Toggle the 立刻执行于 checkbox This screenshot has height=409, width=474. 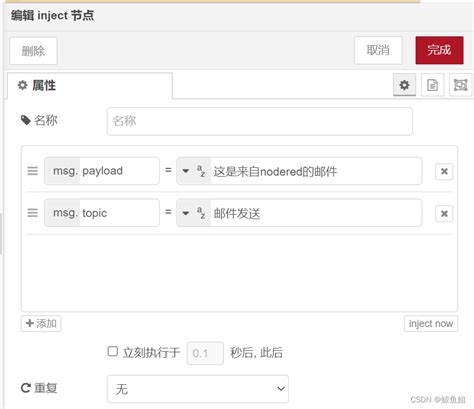pyautogui.click(x=113, y=351)
